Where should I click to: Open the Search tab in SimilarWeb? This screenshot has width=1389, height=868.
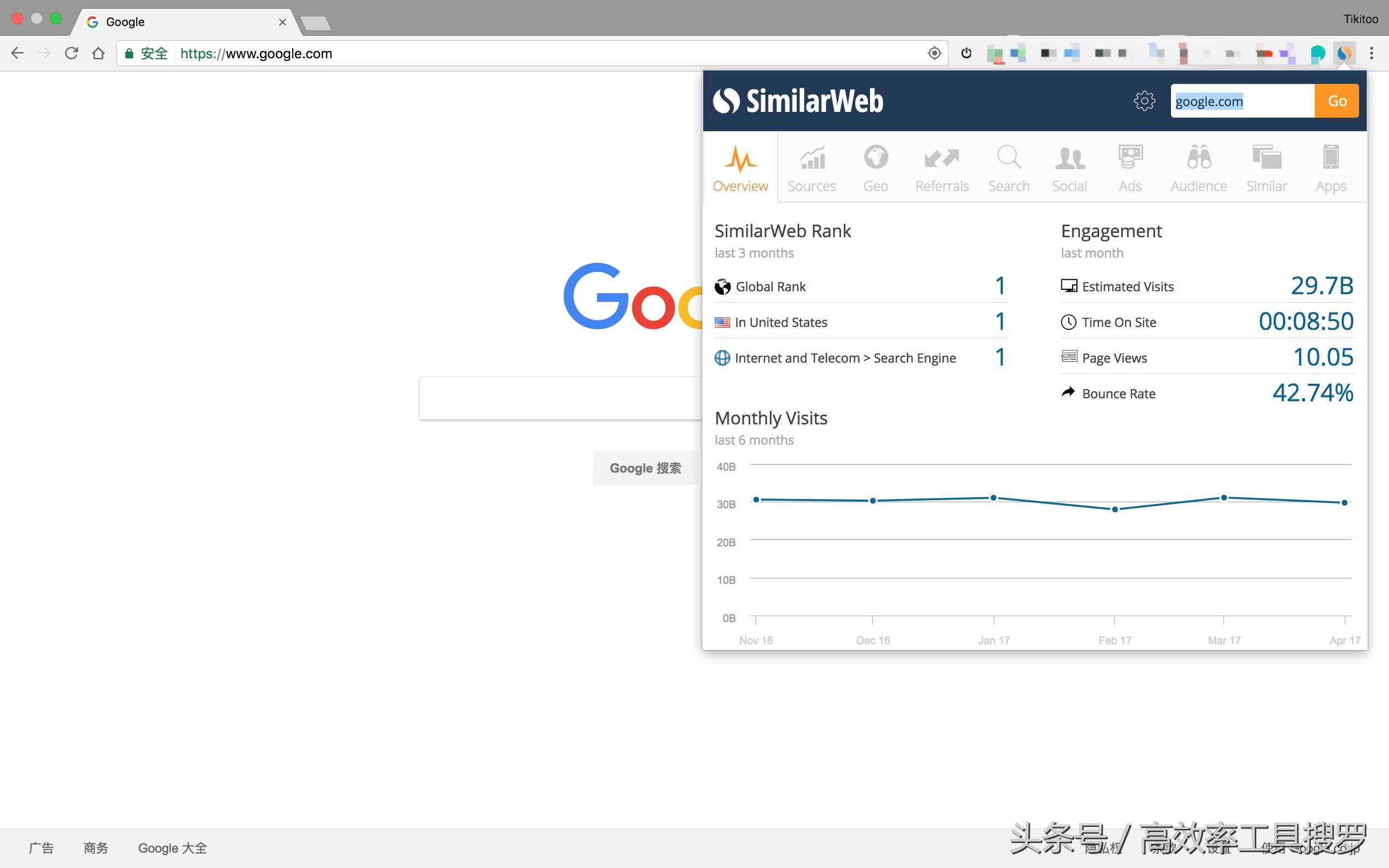pos(1009,167)
